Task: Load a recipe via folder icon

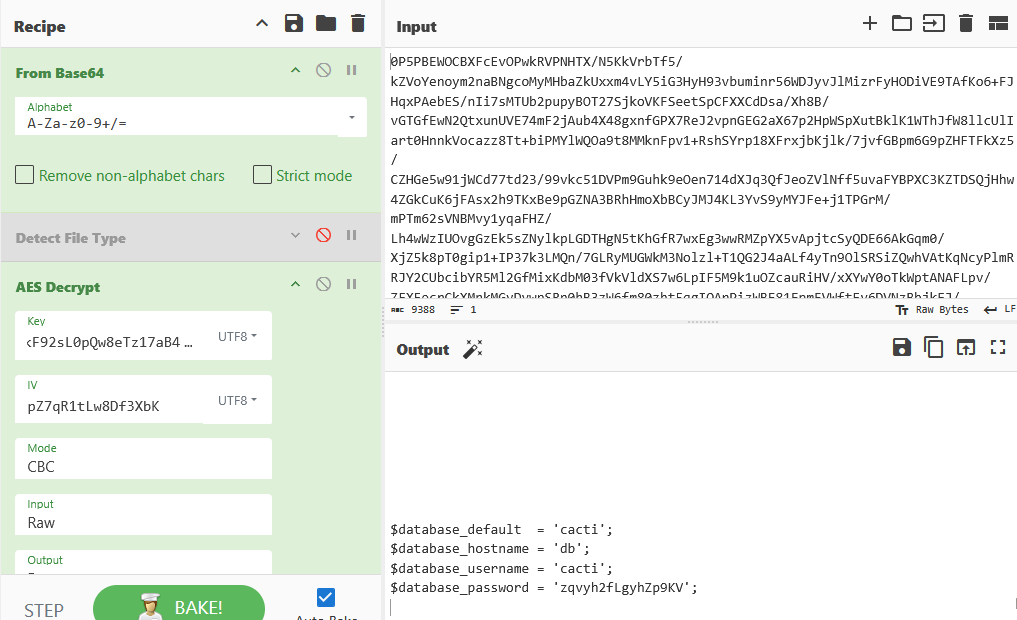Action: coord(326,24)
